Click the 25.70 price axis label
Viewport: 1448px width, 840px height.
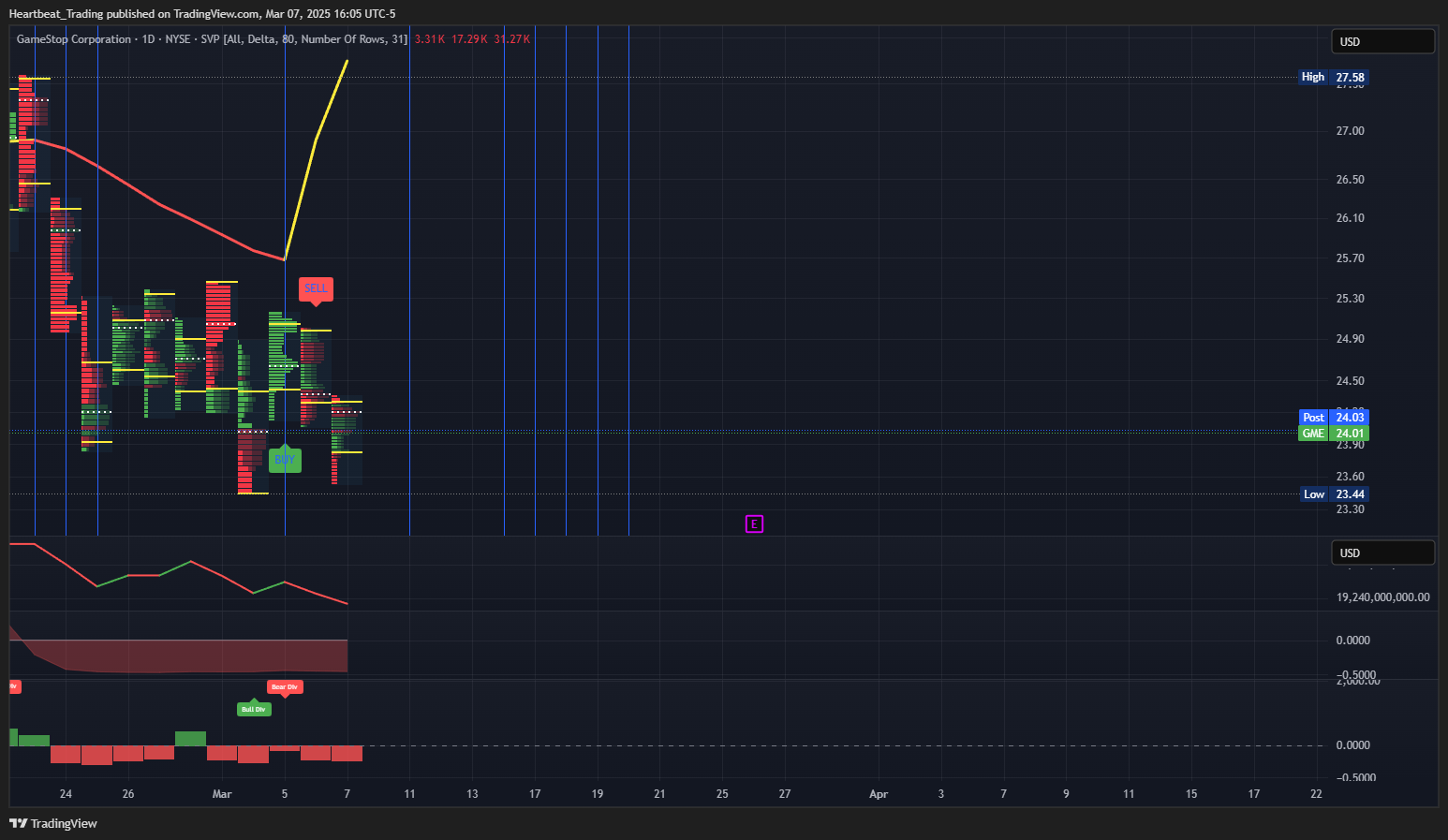(x=1350, y=258)
